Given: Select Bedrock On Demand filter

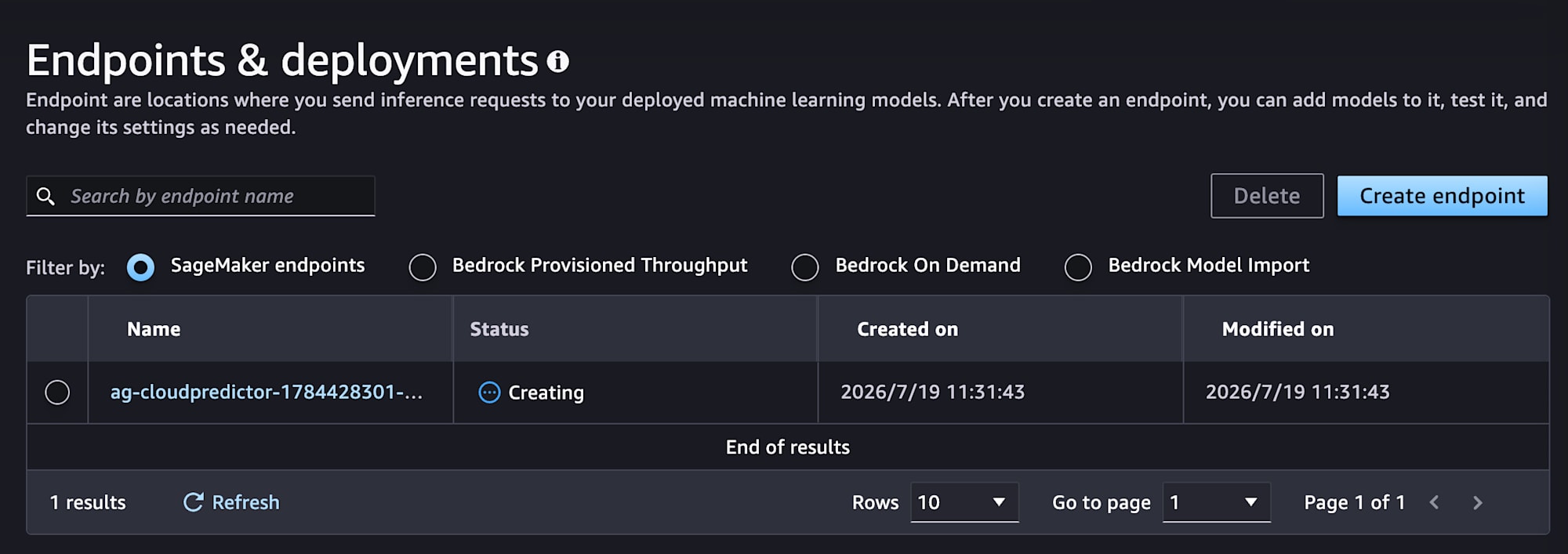Looking at the screenshot, I should pyautogui.click(x=805, y=267).
